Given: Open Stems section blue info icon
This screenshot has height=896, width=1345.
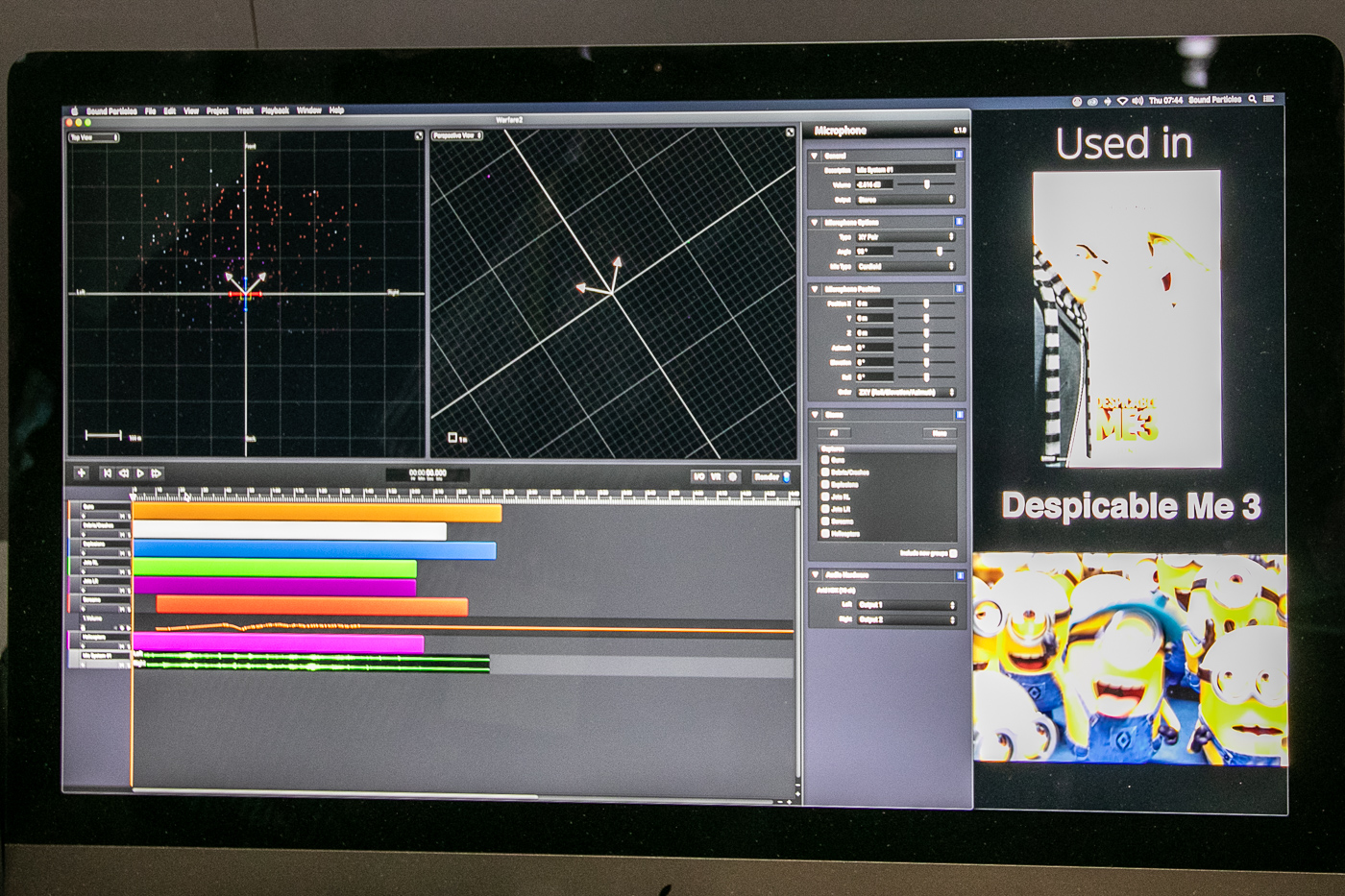Looking at the screenshot, I should pos(959,414).
